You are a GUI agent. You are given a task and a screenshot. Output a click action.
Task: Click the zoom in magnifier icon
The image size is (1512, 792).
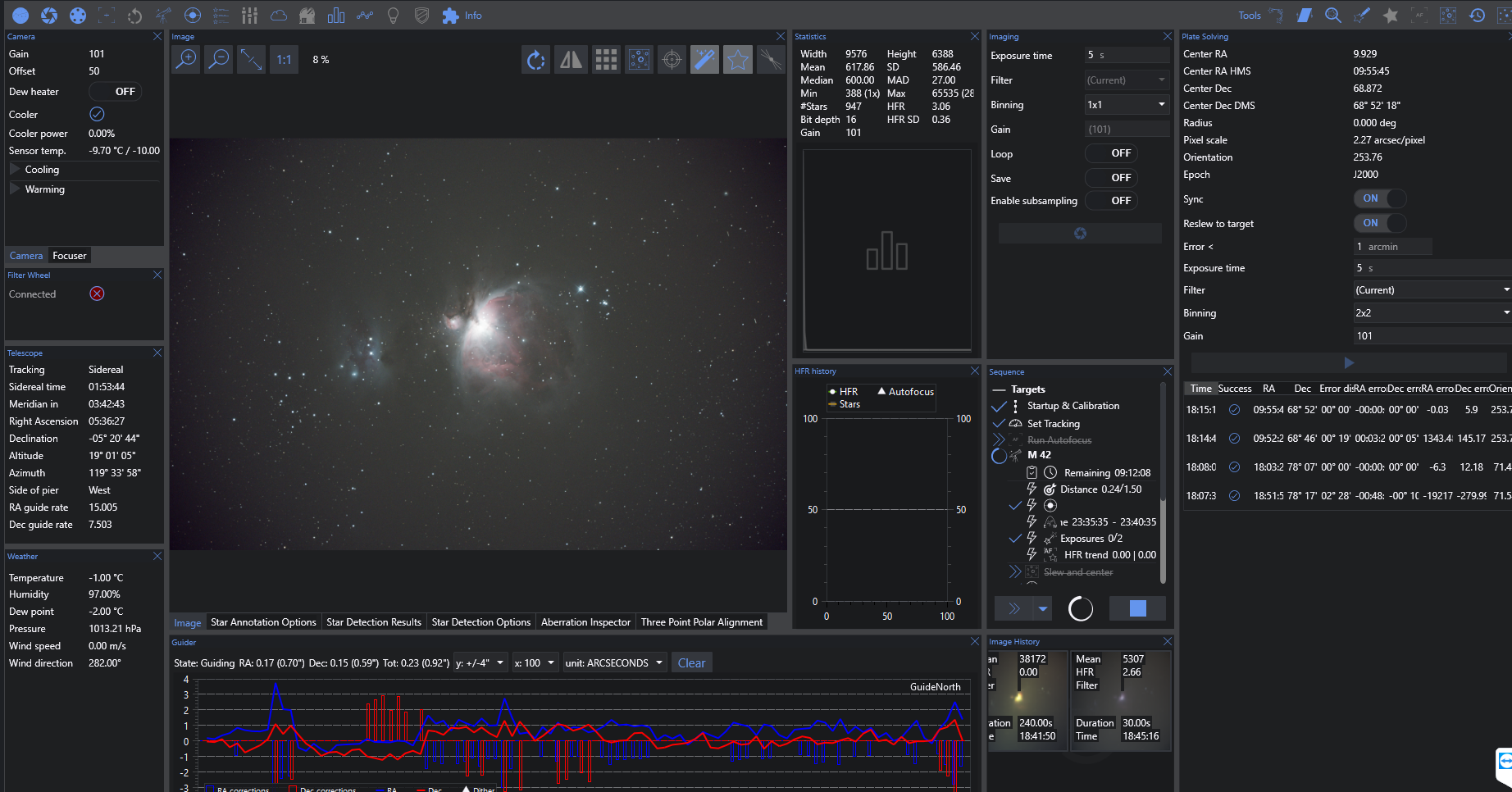(187, 59)
